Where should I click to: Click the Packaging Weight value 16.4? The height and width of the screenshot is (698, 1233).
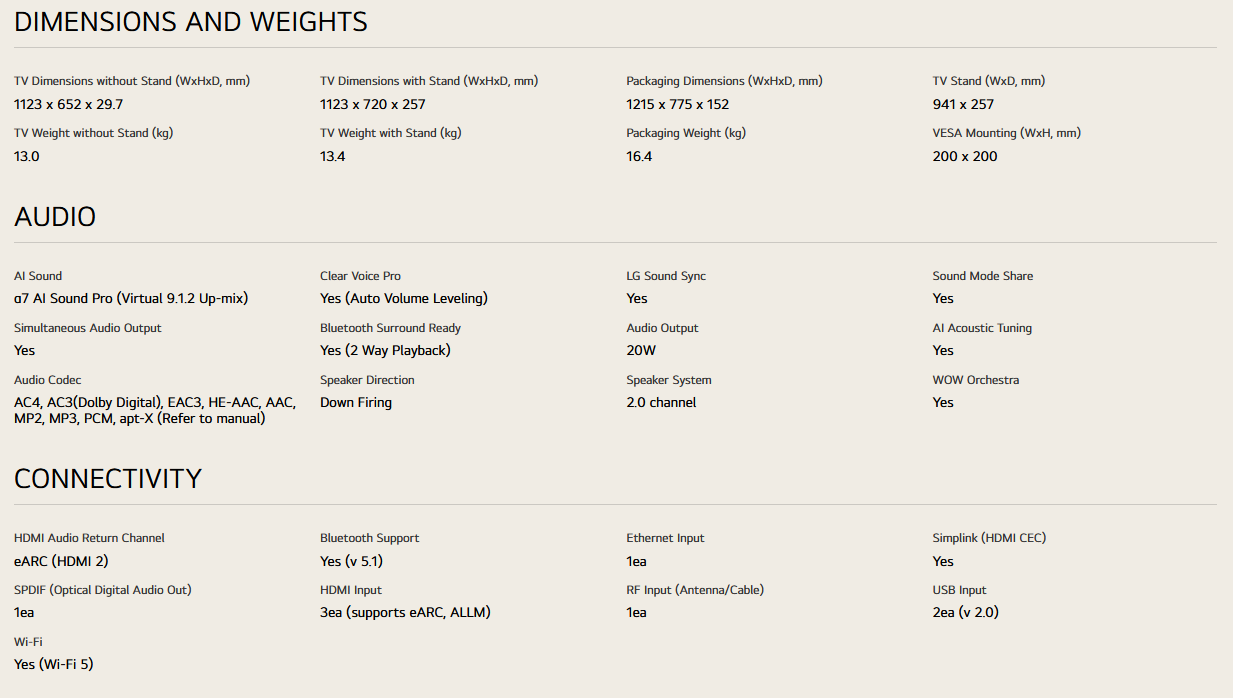(639, 156)
